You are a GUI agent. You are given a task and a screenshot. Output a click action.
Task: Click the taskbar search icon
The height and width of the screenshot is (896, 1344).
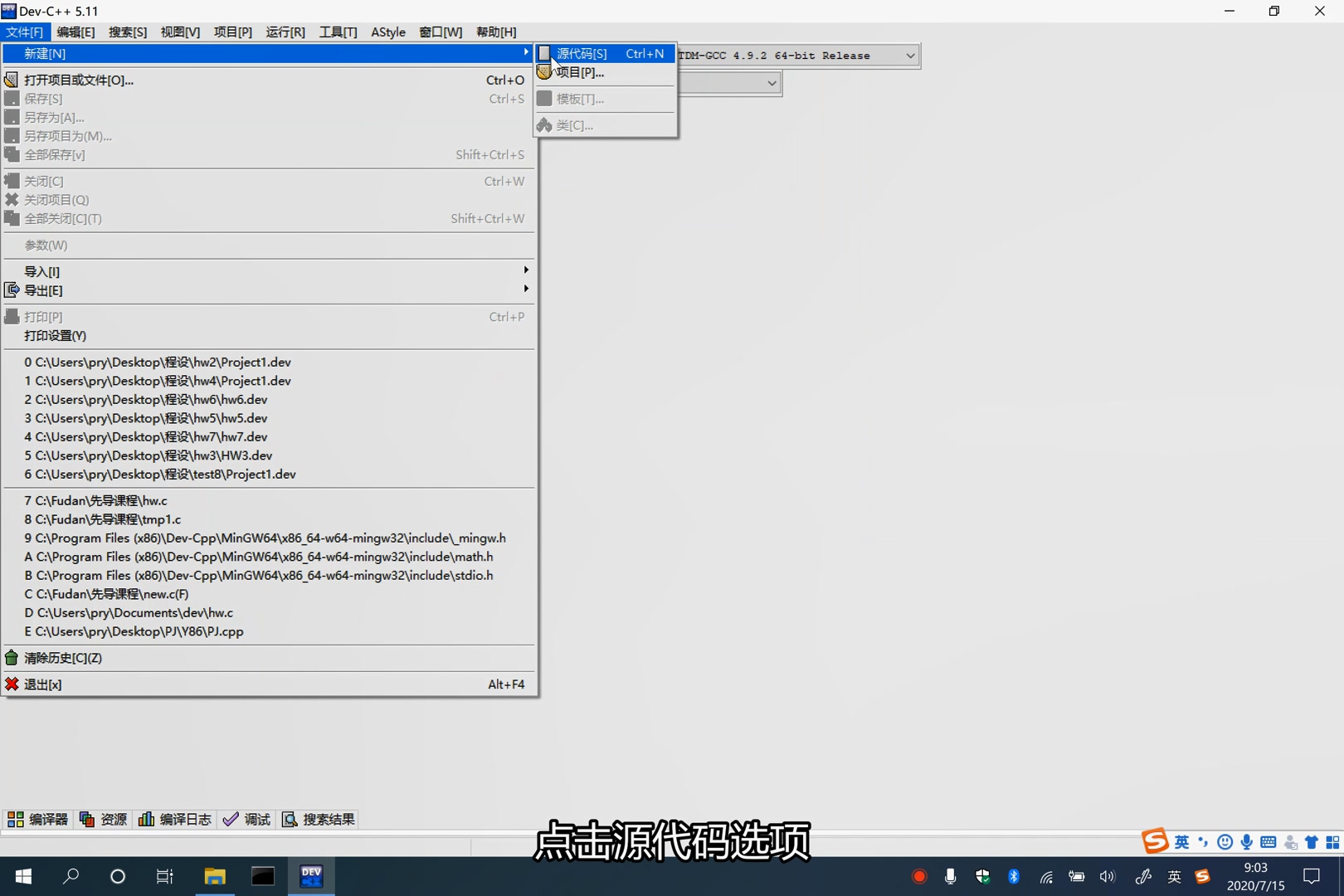[71, 876]
